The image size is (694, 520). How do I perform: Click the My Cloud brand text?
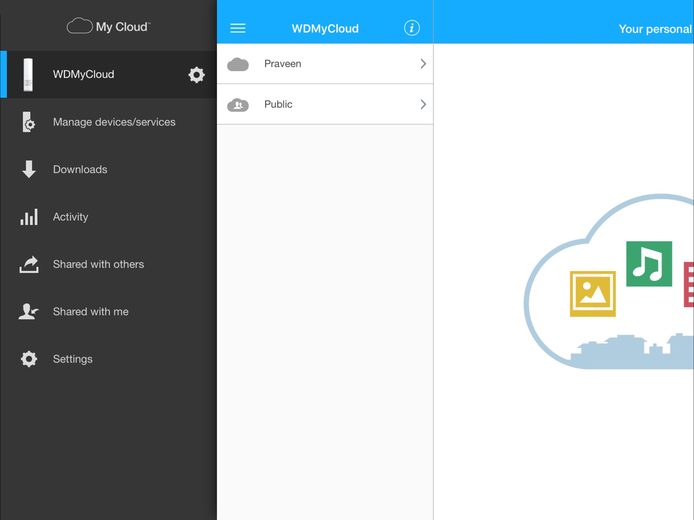click(123, 27)
